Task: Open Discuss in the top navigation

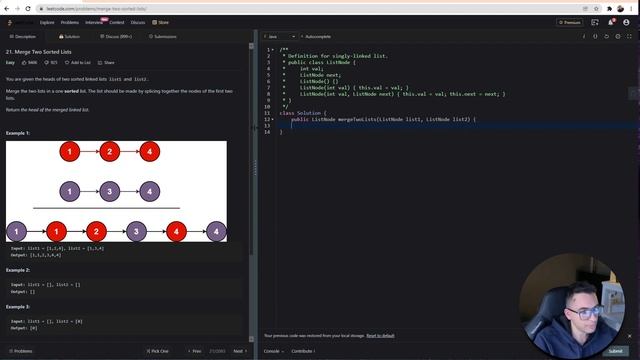Action: click(138, 22)
